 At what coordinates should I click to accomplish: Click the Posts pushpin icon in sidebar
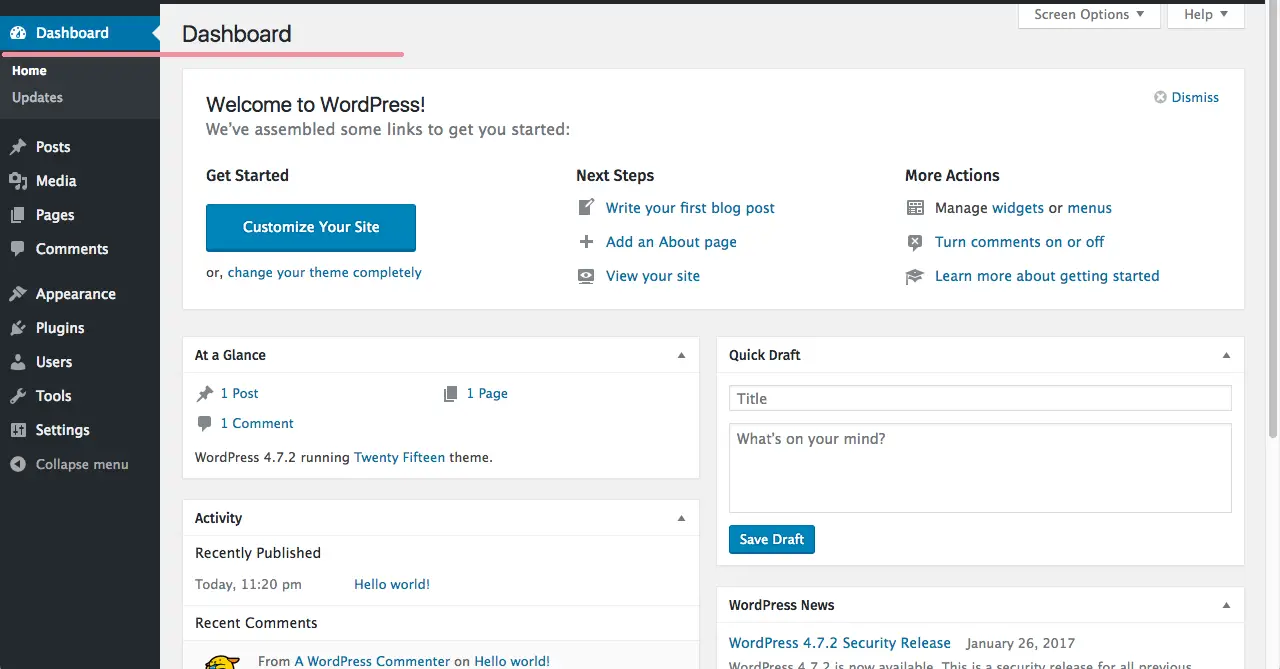pyautogui.click(x=18, y=147)
